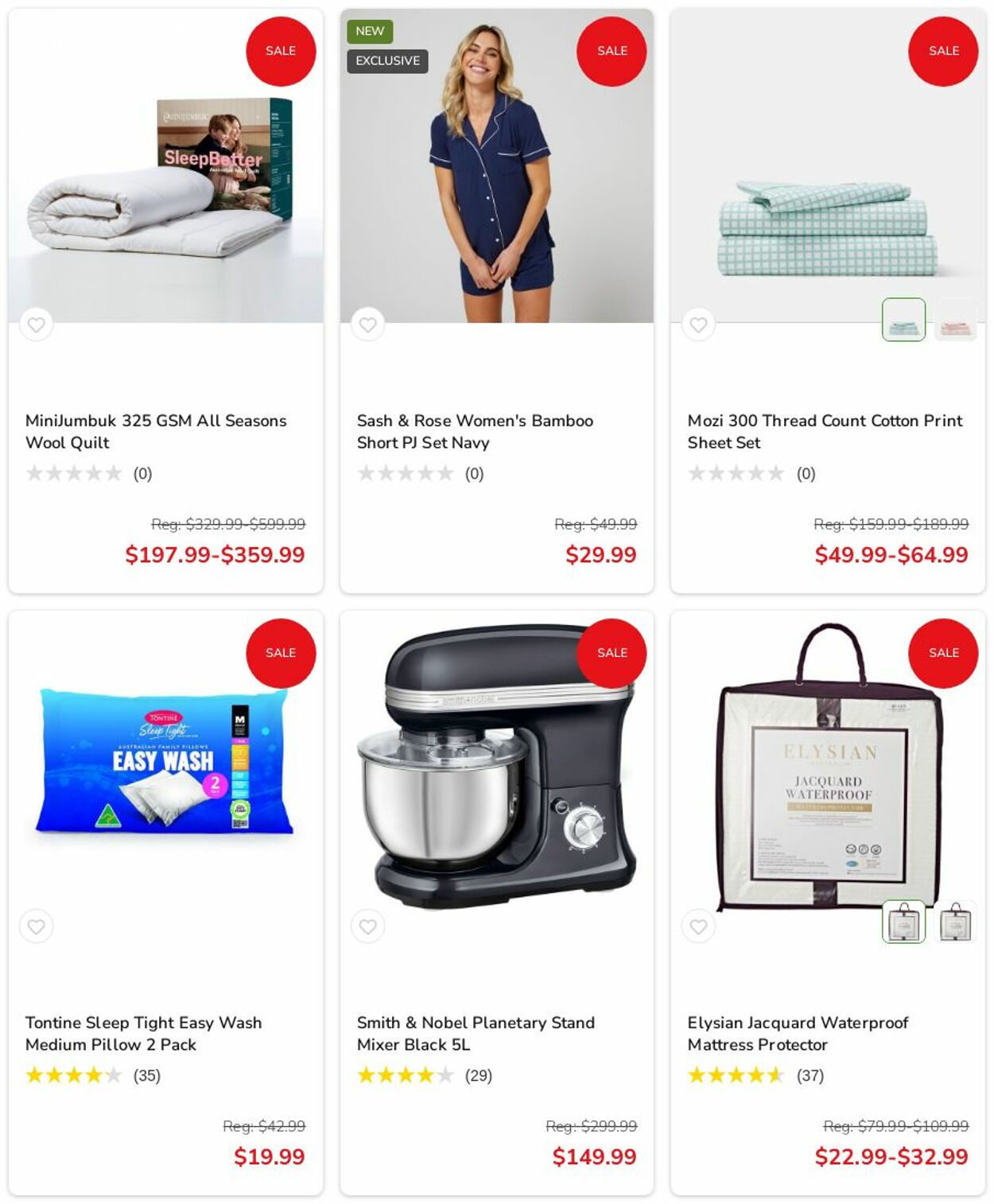Click the Tontine Easy Wash pillow image
This screenshot has width=994, height=1204.
click(x=165, y=762)
